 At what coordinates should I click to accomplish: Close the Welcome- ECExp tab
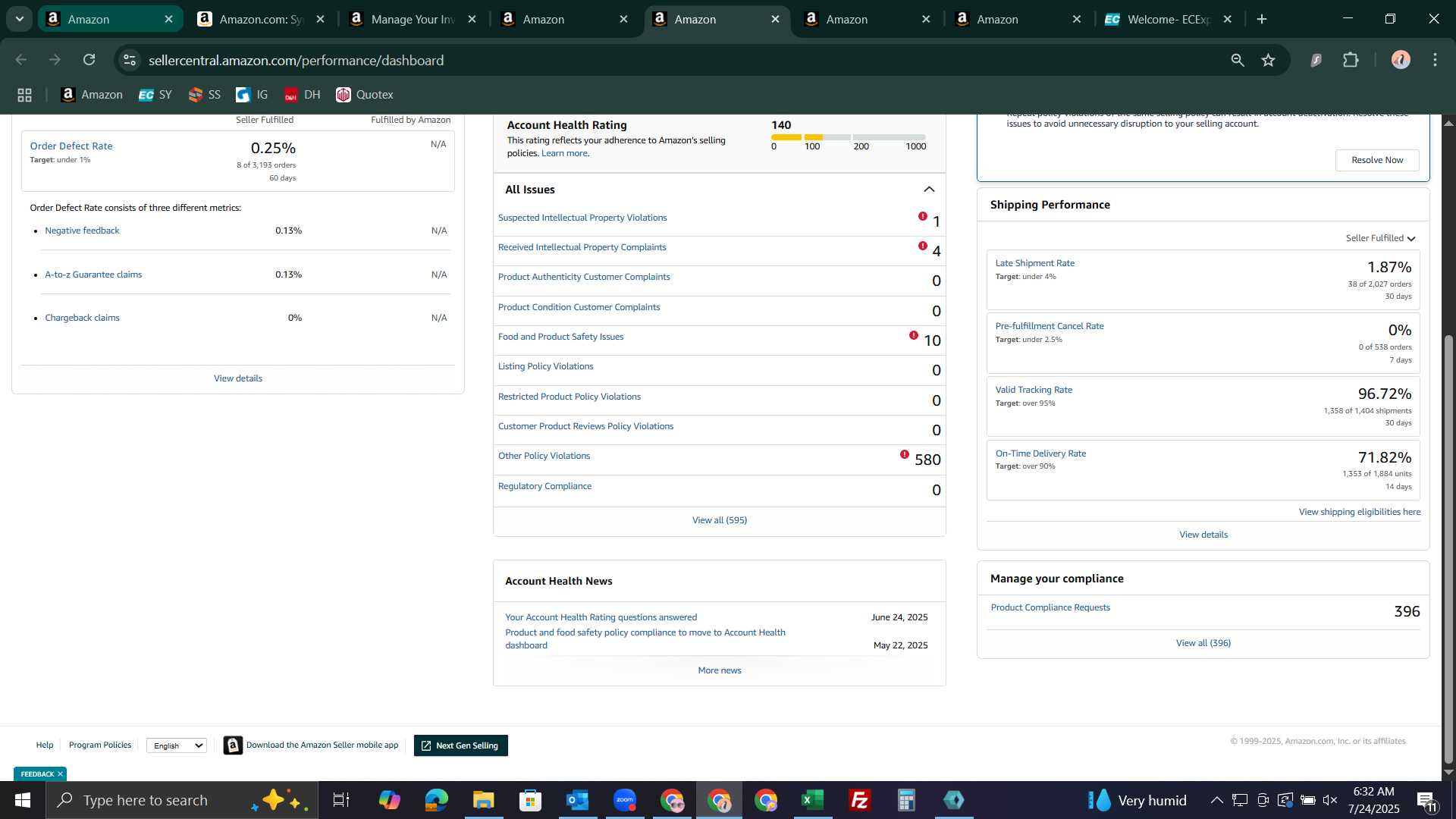[x=1228, y=19]
